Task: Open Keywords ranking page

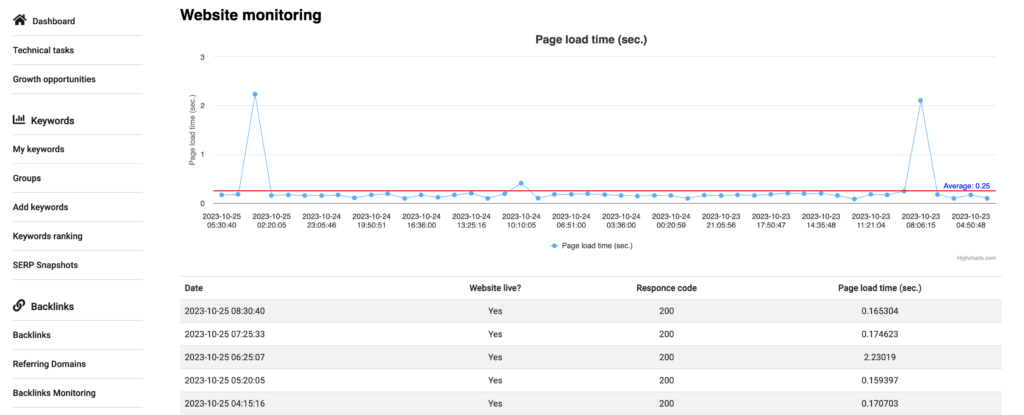Action: coord(48,236)
